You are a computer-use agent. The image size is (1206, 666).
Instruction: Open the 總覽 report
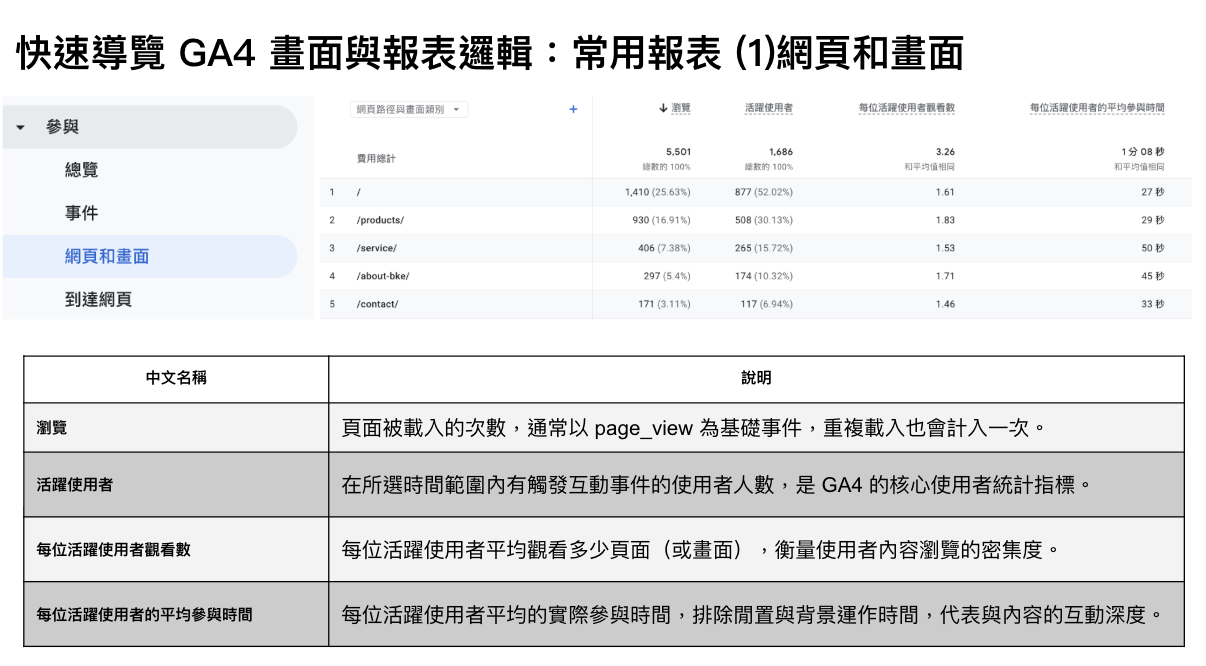tap(82, 170)
